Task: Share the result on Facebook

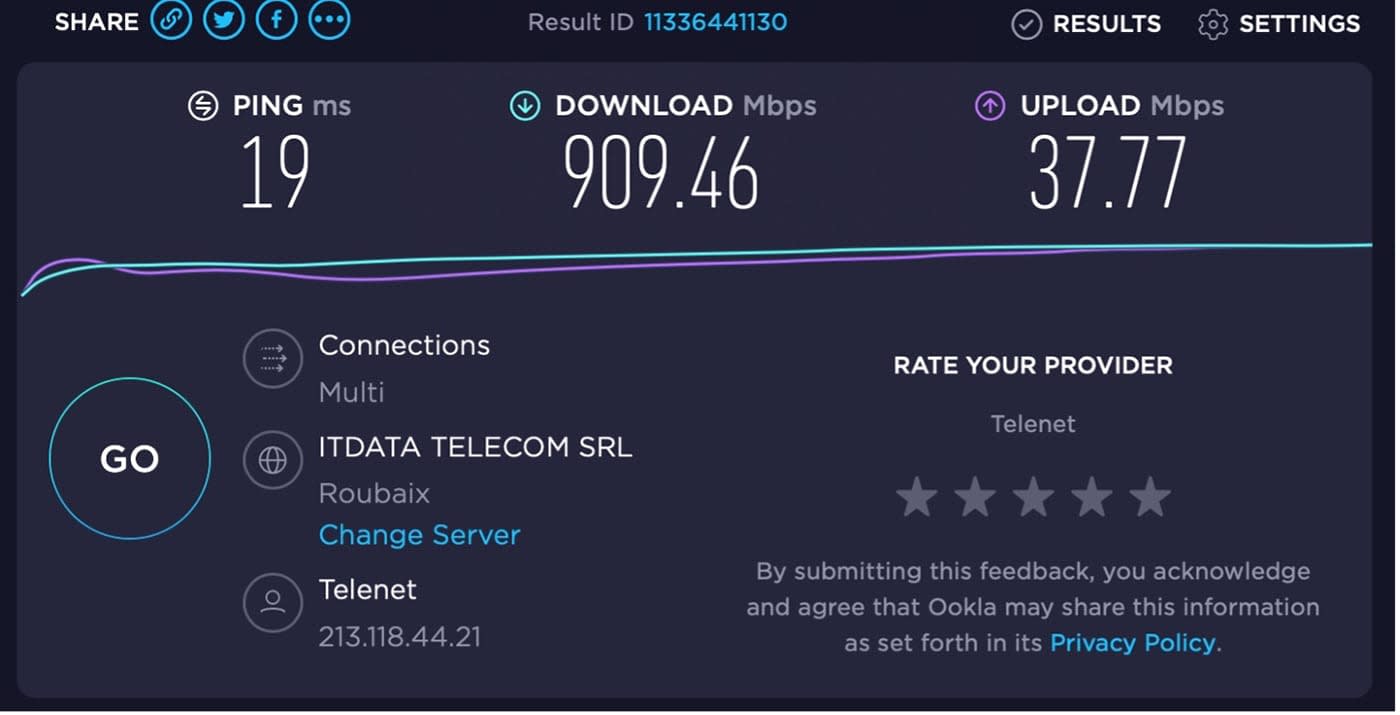Action: (277, 19)
